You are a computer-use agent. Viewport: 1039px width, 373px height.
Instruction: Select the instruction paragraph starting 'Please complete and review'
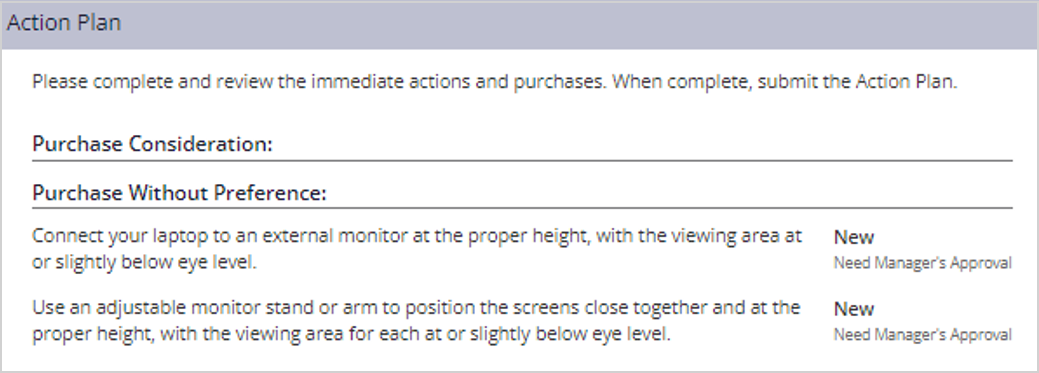(495, 83)
